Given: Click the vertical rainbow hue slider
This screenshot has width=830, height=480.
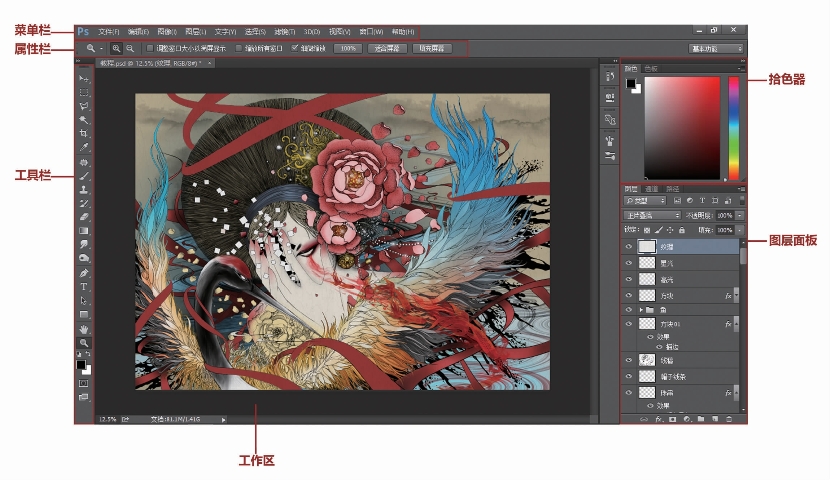Looking at the screenshot, I should pos(733,128).
